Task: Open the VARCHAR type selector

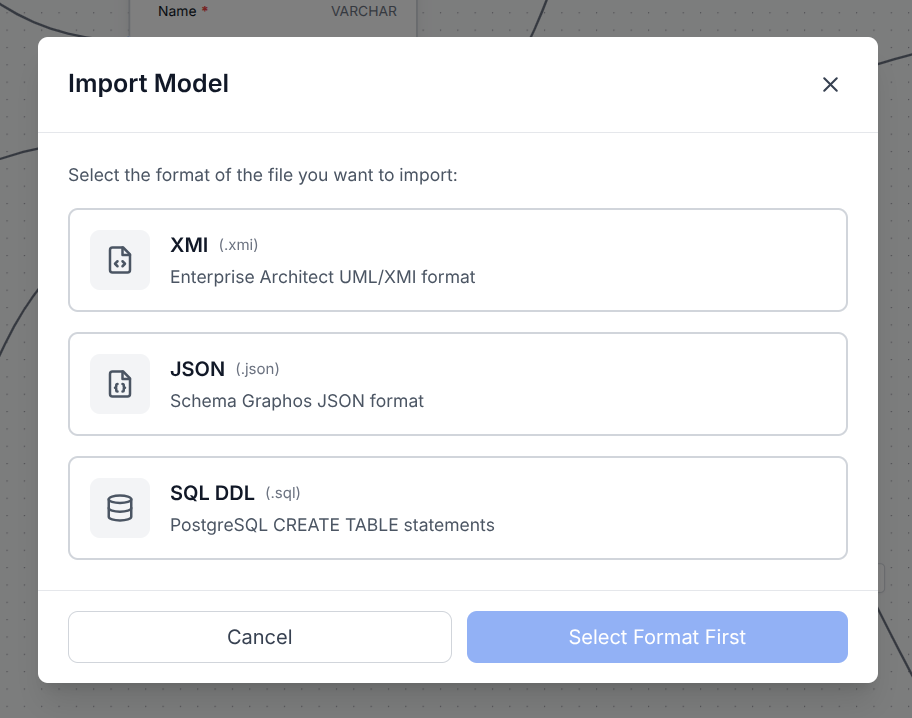Action: [x=364, y=11]
